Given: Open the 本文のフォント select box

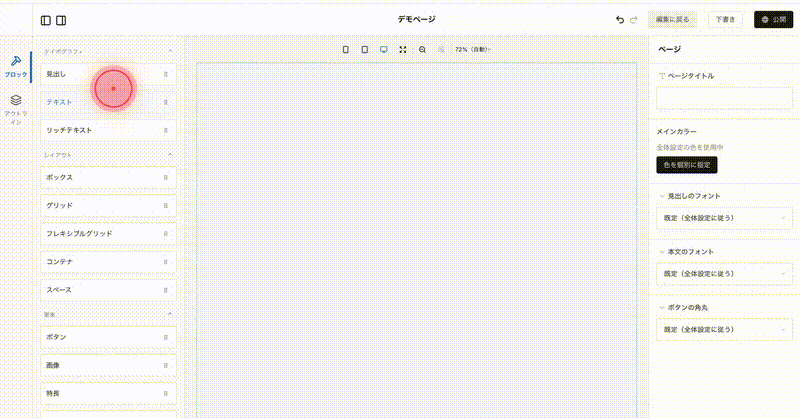Looking at the screenshot, I should [x=724, y=274].
